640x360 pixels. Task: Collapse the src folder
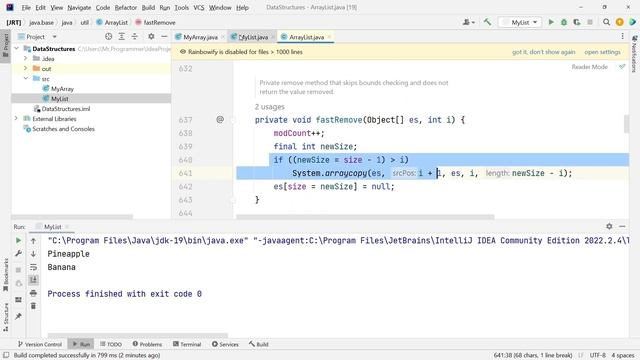pyautogui.click(x=26, y=78)
